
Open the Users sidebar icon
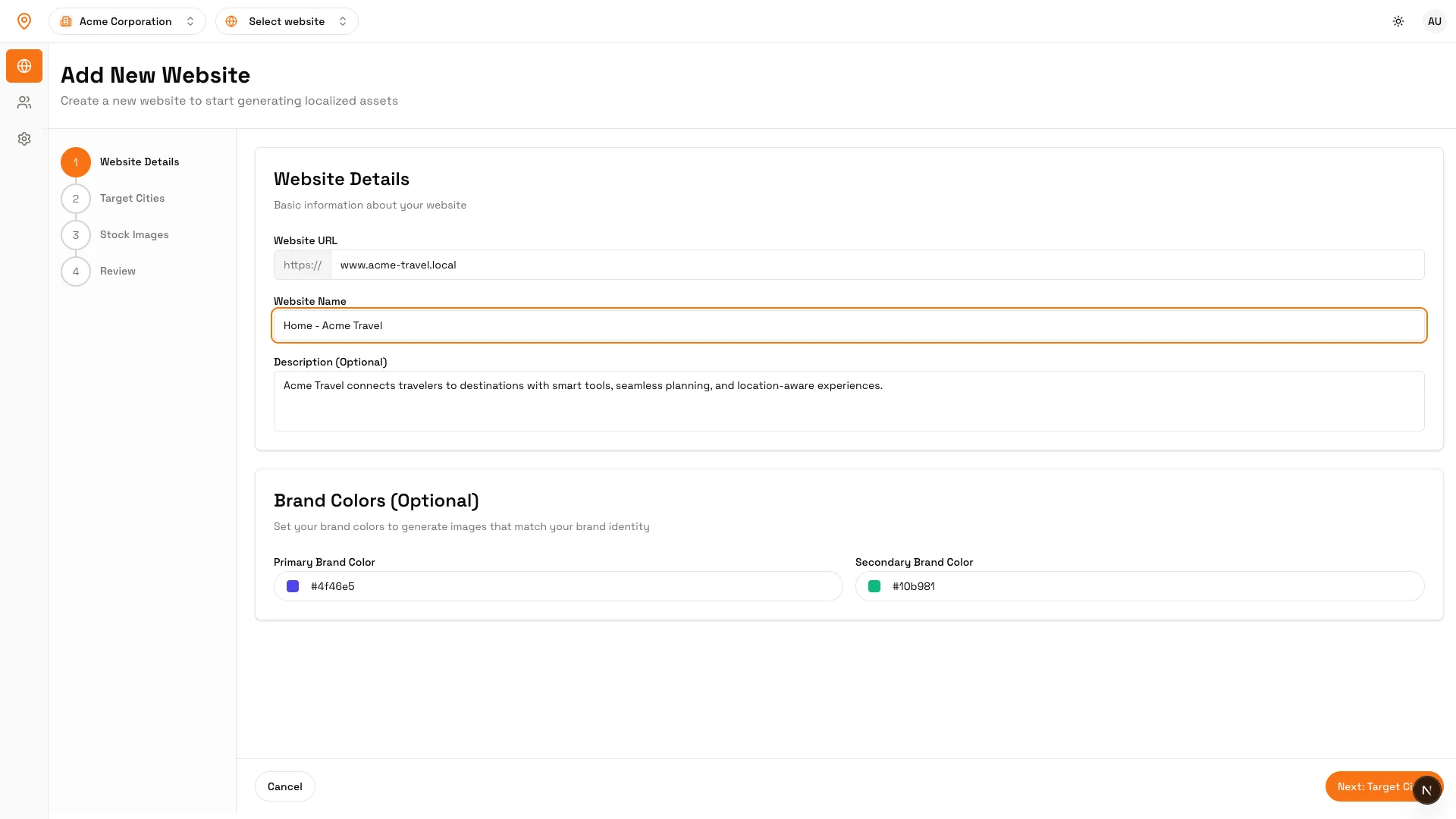(x=24, y=102)
